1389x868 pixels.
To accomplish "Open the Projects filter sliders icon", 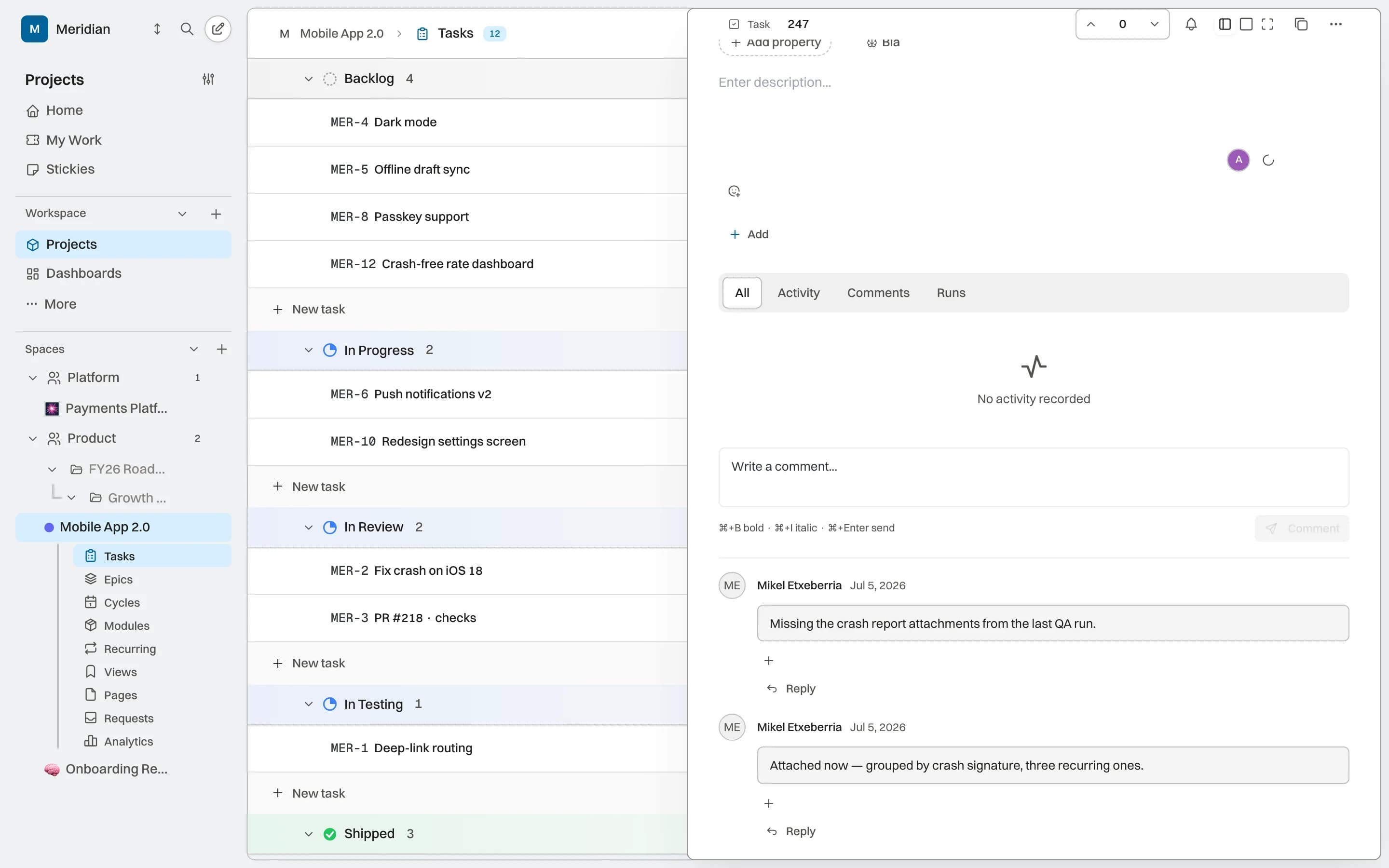I will point(208,79).
